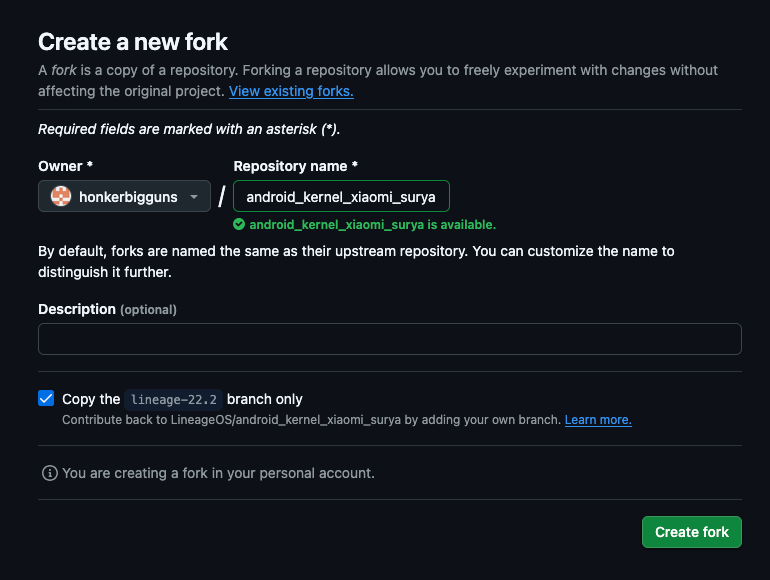Click the personal account notice text
Viewport: 770px width, 580px height.
219,473
